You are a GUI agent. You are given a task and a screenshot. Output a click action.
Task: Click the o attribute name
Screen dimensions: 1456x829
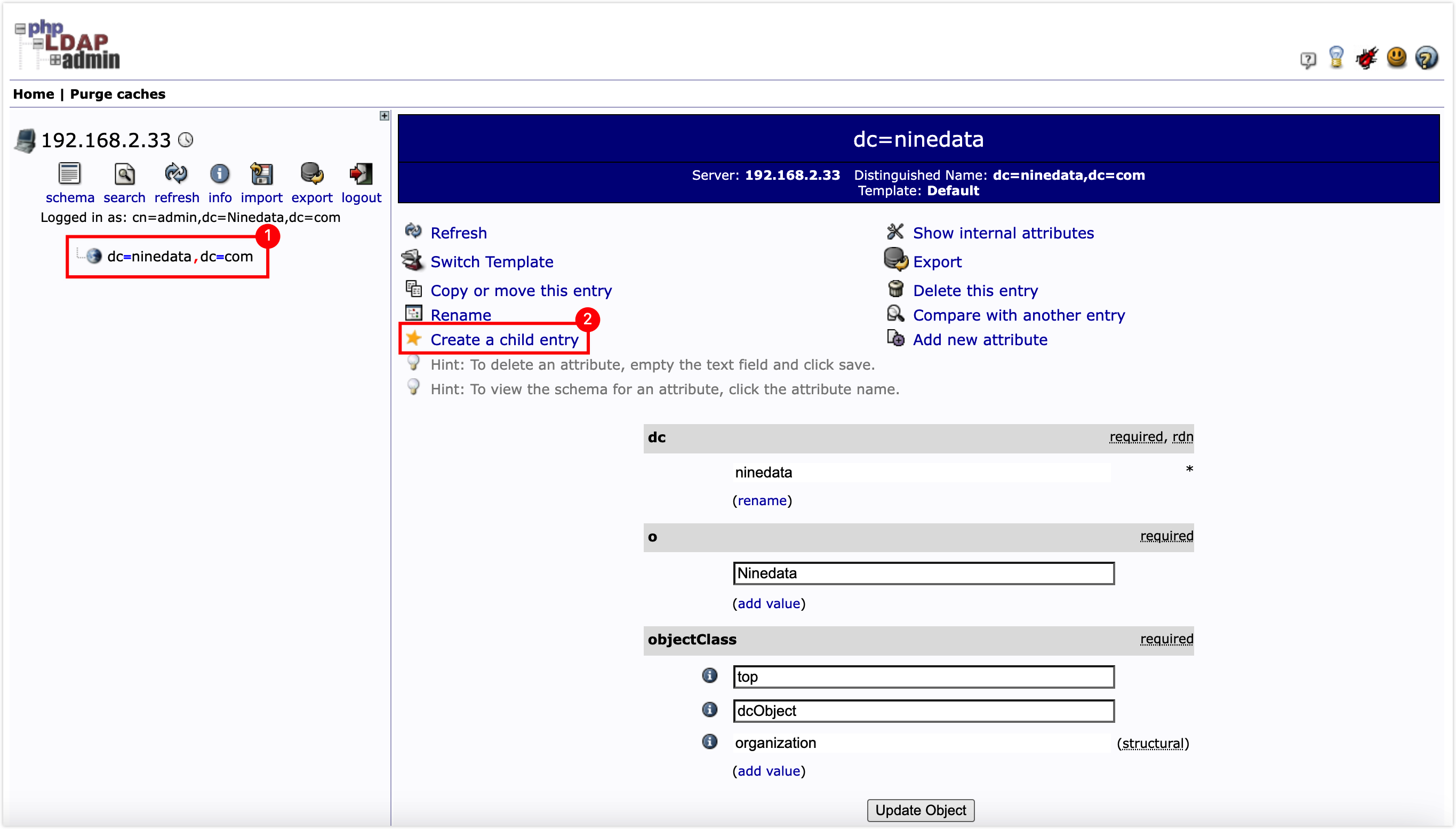click(652, 537)
